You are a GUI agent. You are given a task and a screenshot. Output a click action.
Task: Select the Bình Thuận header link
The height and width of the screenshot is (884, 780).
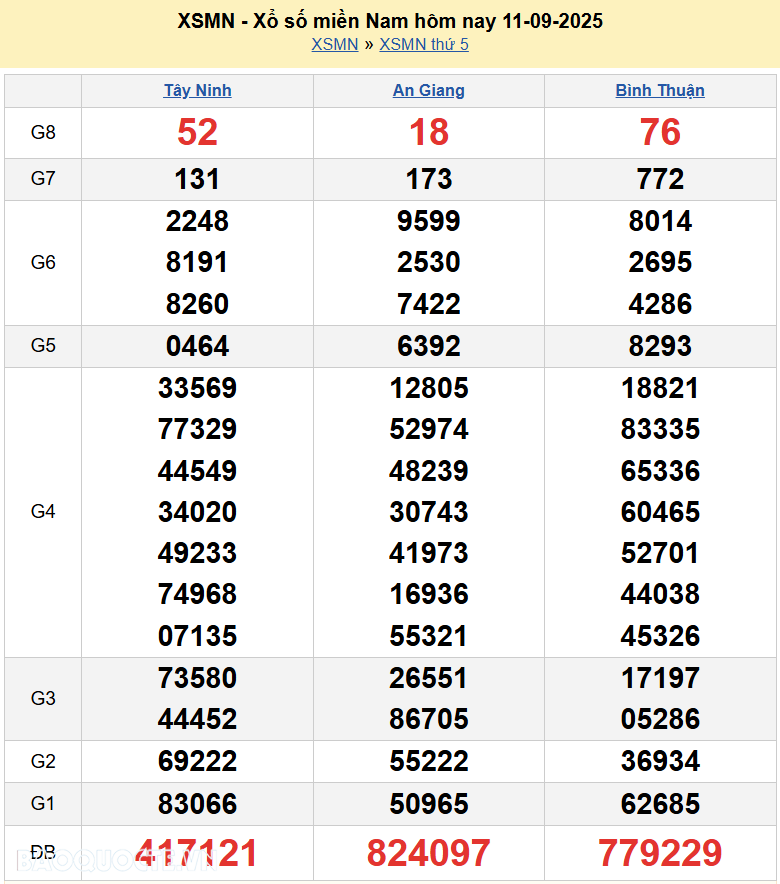coord(660,90)
